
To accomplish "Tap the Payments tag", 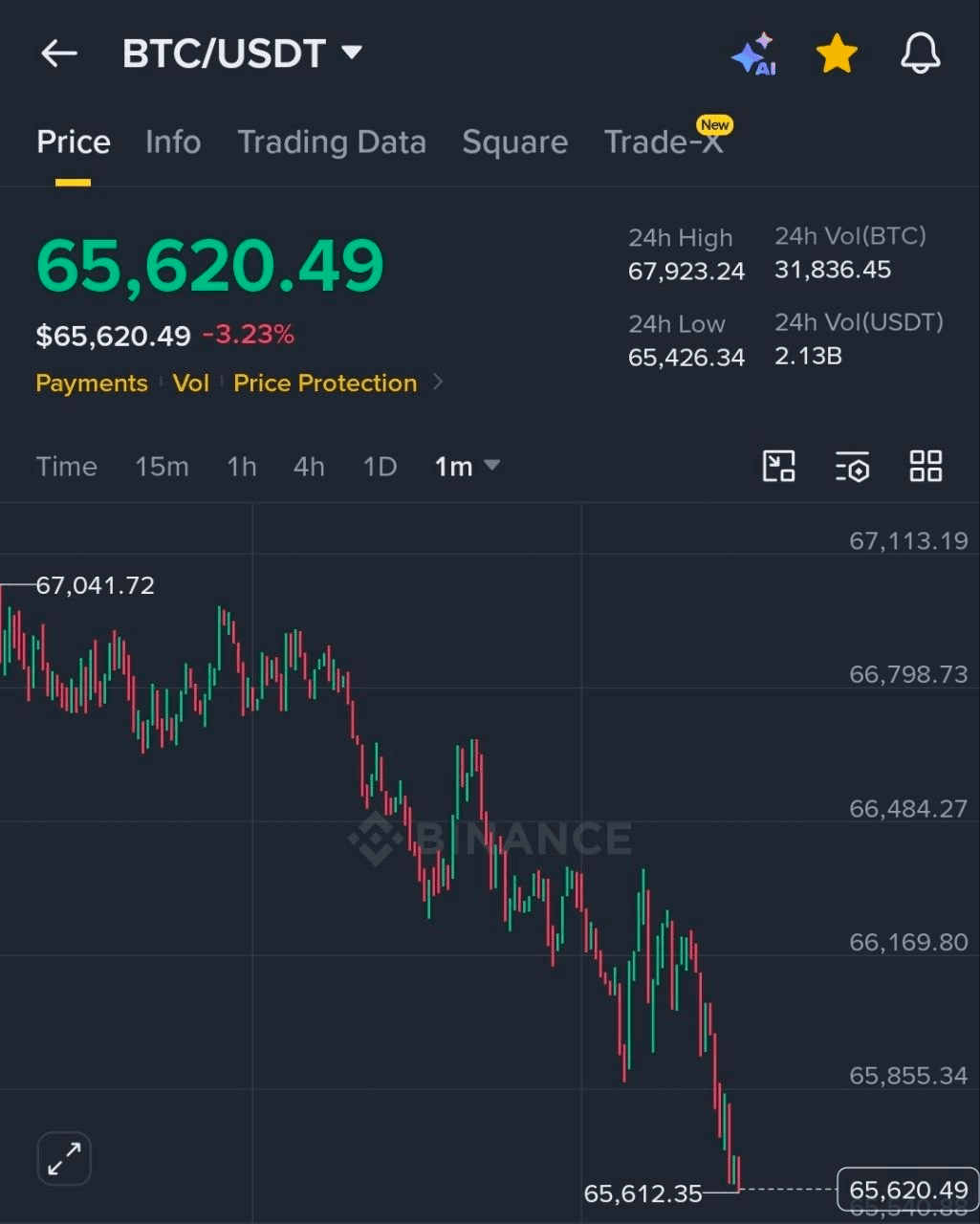I will [92, 382].
